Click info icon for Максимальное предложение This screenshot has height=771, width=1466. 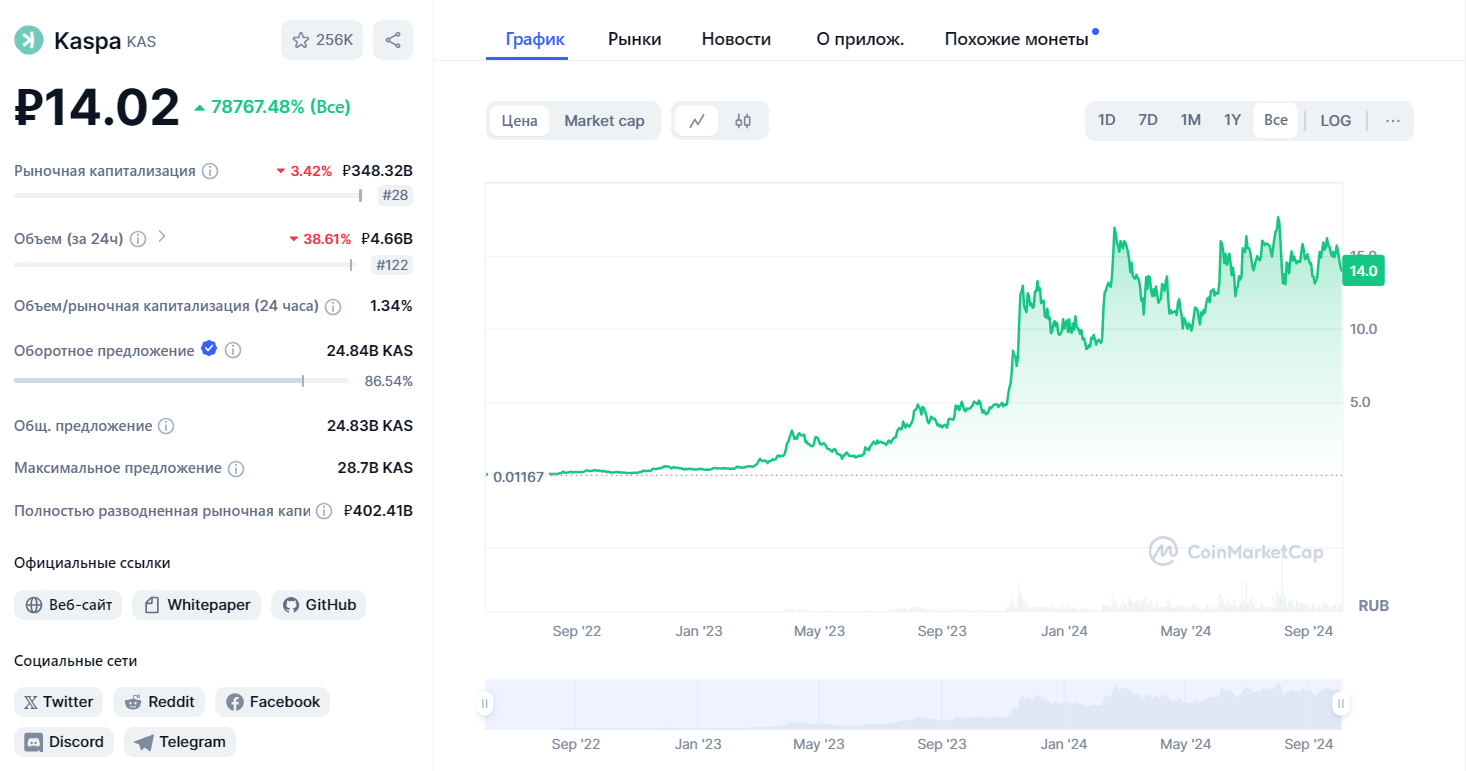[x=236, y=468]
